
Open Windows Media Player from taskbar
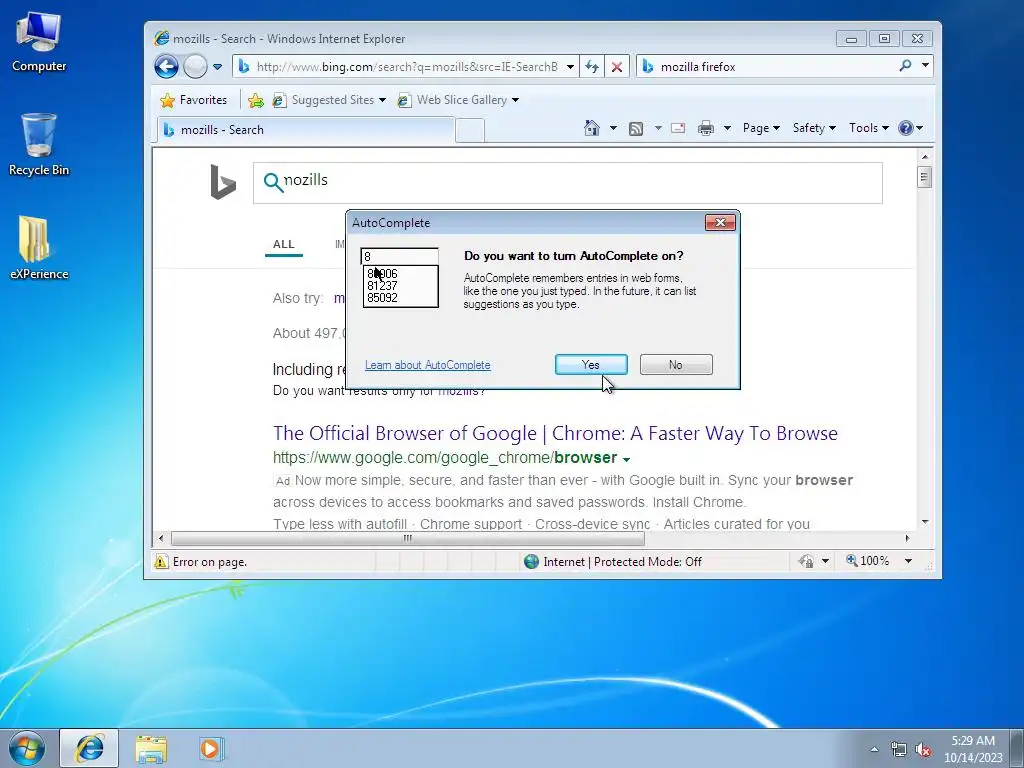[x=211, y=748]
